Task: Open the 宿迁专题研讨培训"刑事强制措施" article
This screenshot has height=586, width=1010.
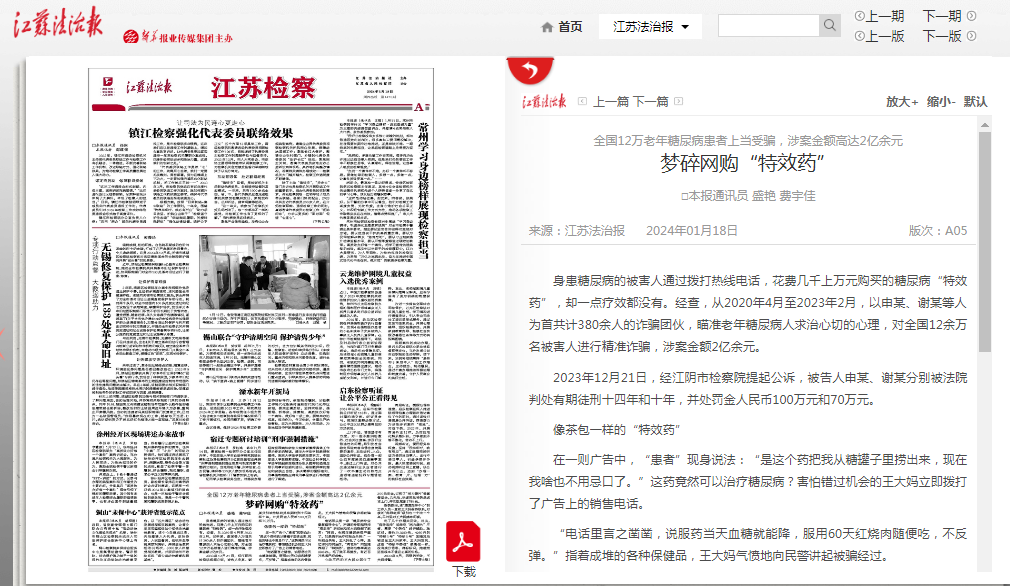Action: (264, 439)
